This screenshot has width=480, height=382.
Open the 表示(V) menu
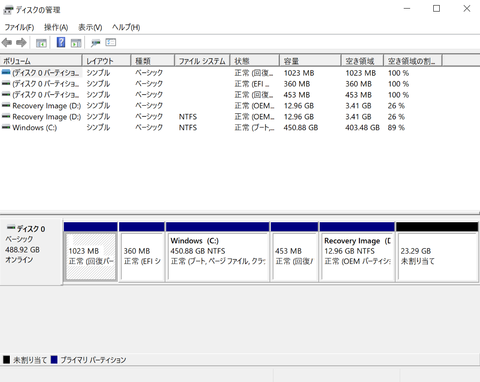coord(90,27)
